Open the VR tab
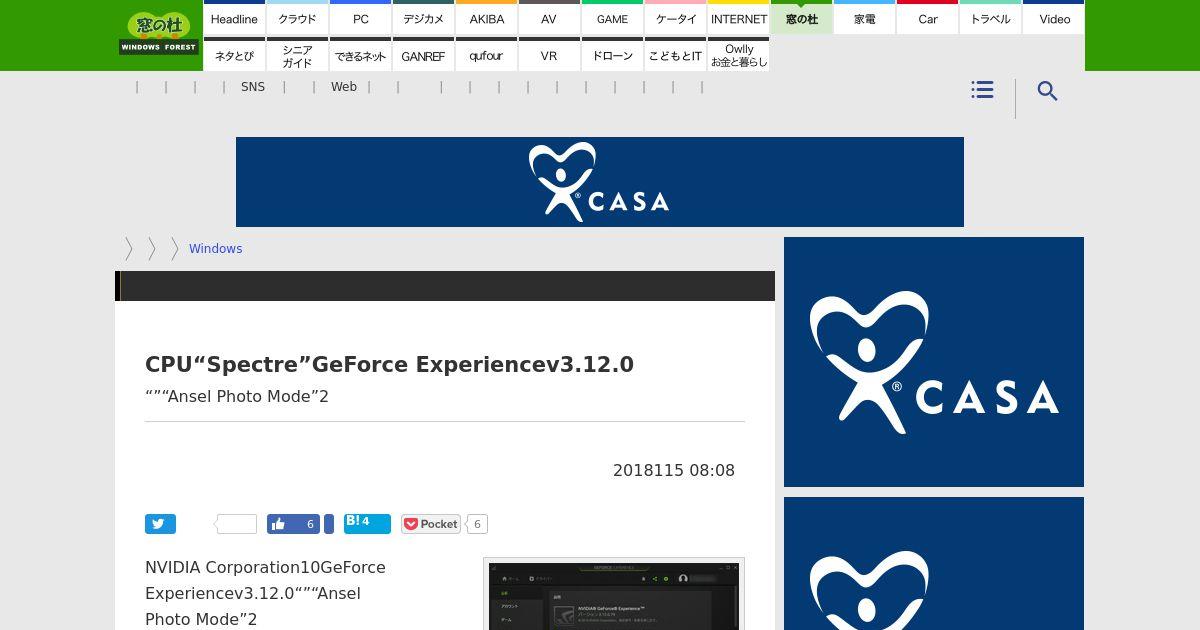The image size is (1200, 630). [549, 55]
